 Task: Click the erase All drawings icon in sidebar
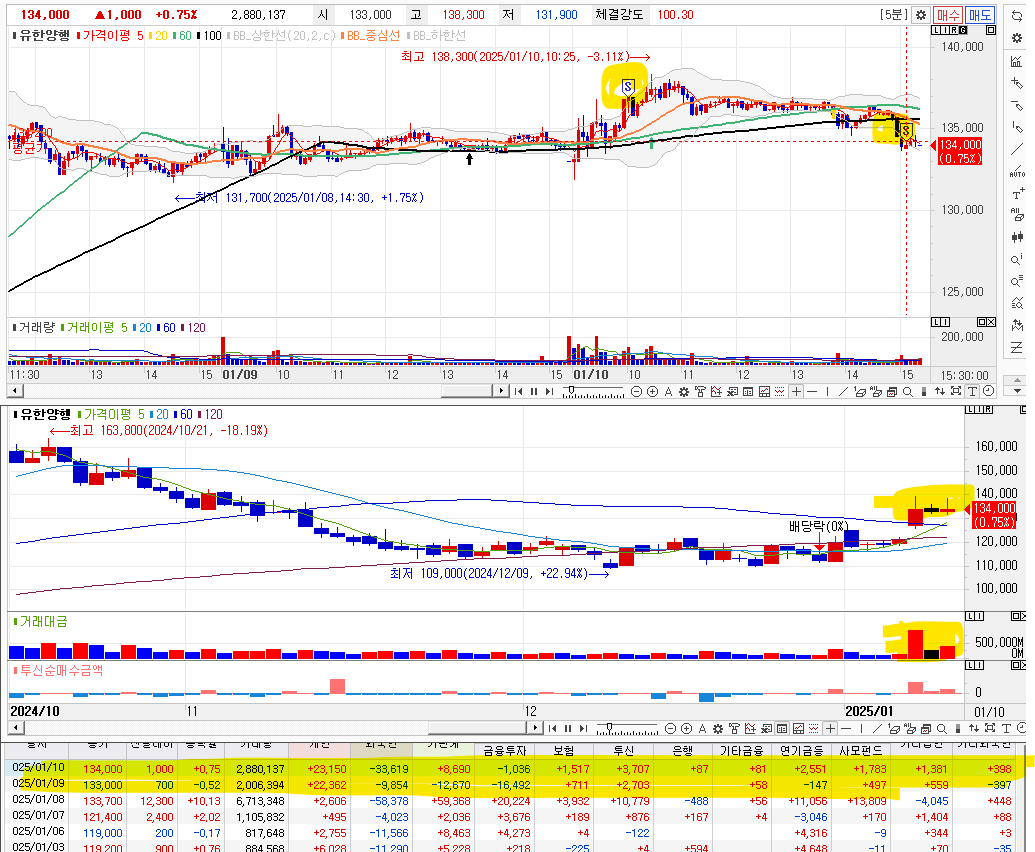point(1017,214)
